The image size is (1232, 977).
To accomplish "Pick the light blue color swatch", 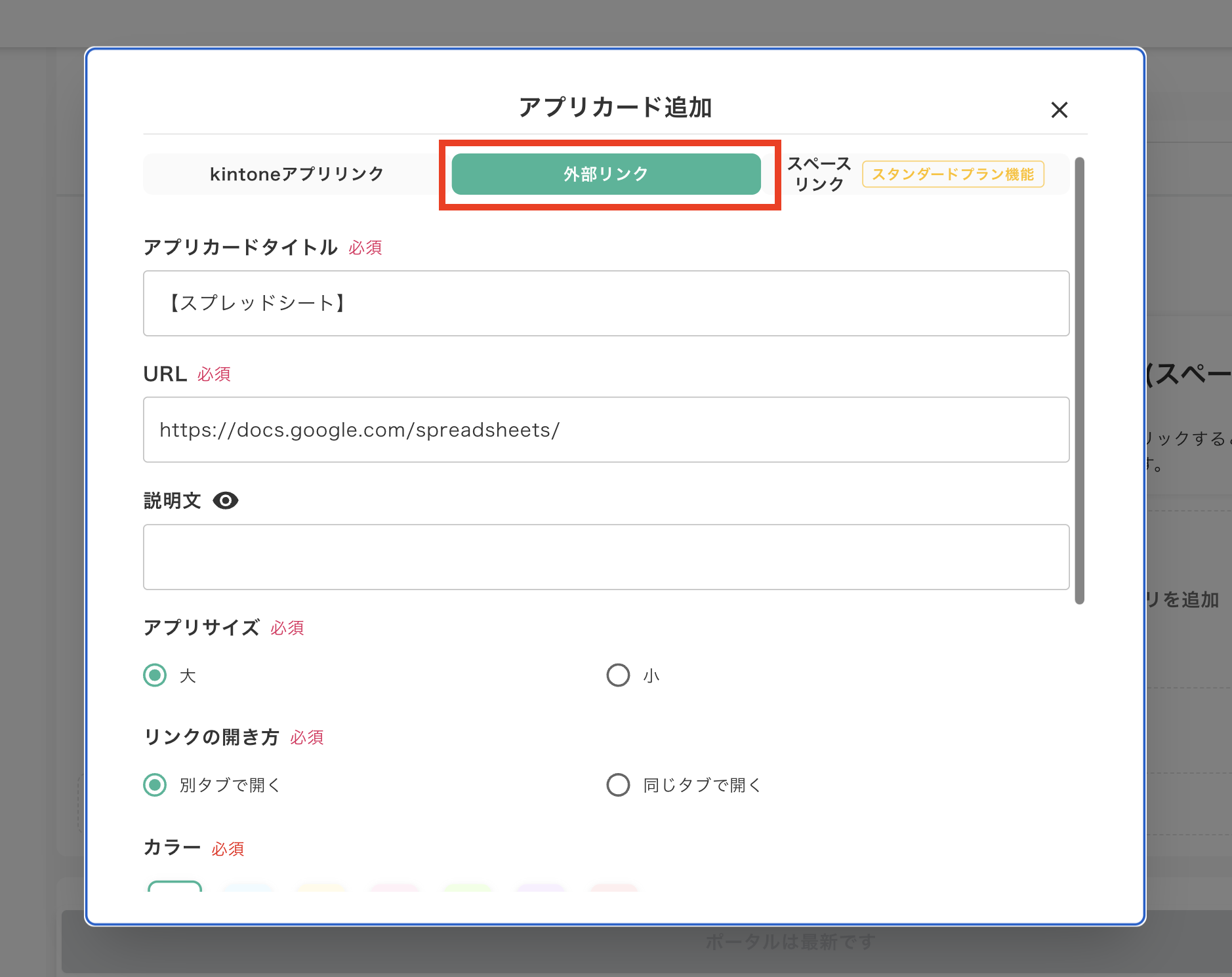I will click(x=247, y=892).
